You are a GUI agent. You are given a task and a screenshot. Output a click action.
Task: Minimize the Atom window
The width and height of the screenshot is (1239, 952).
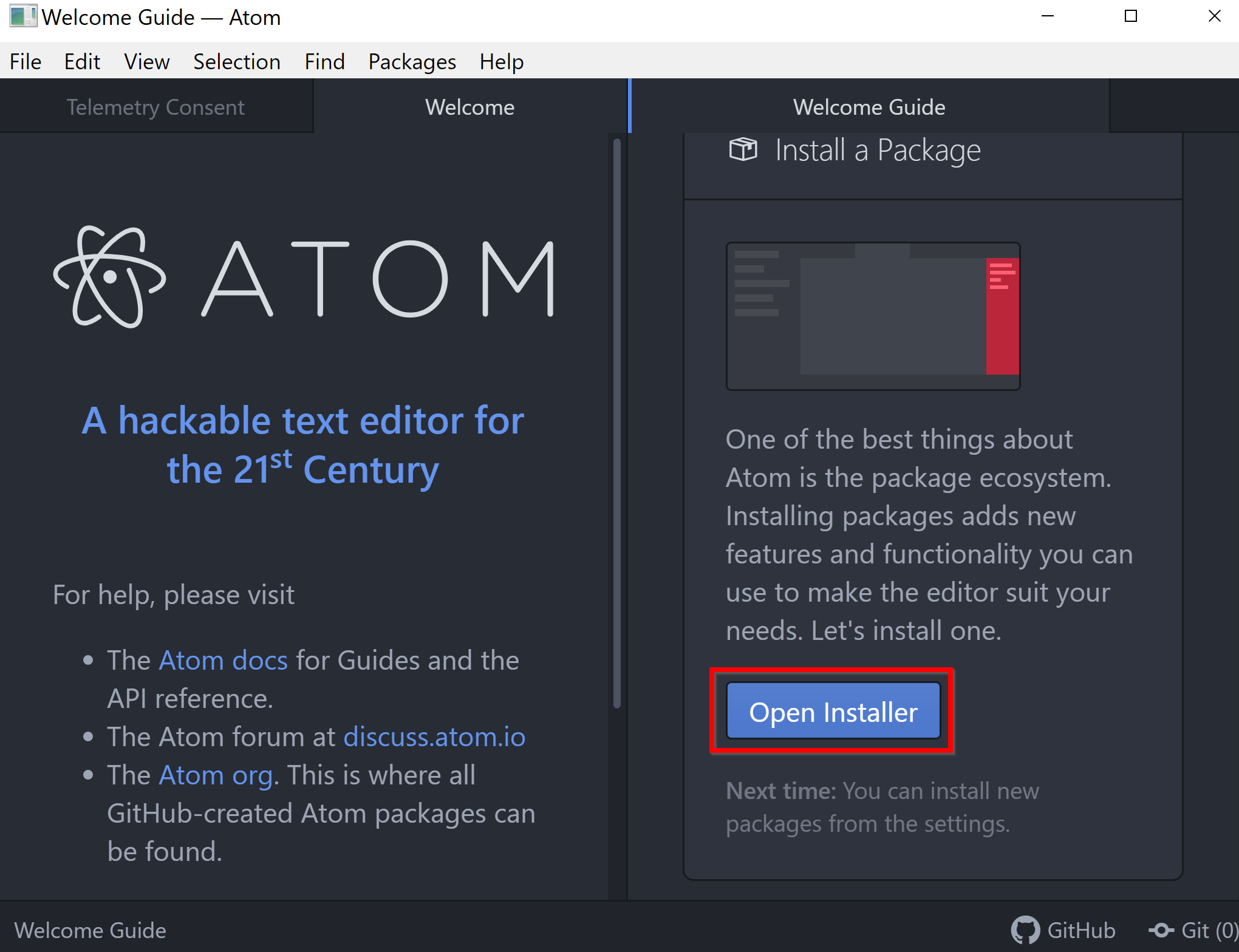1047,16
